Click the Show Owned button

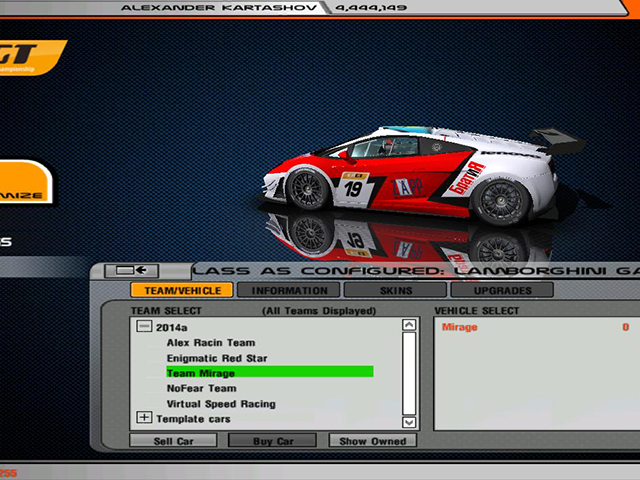coord(373,441)
